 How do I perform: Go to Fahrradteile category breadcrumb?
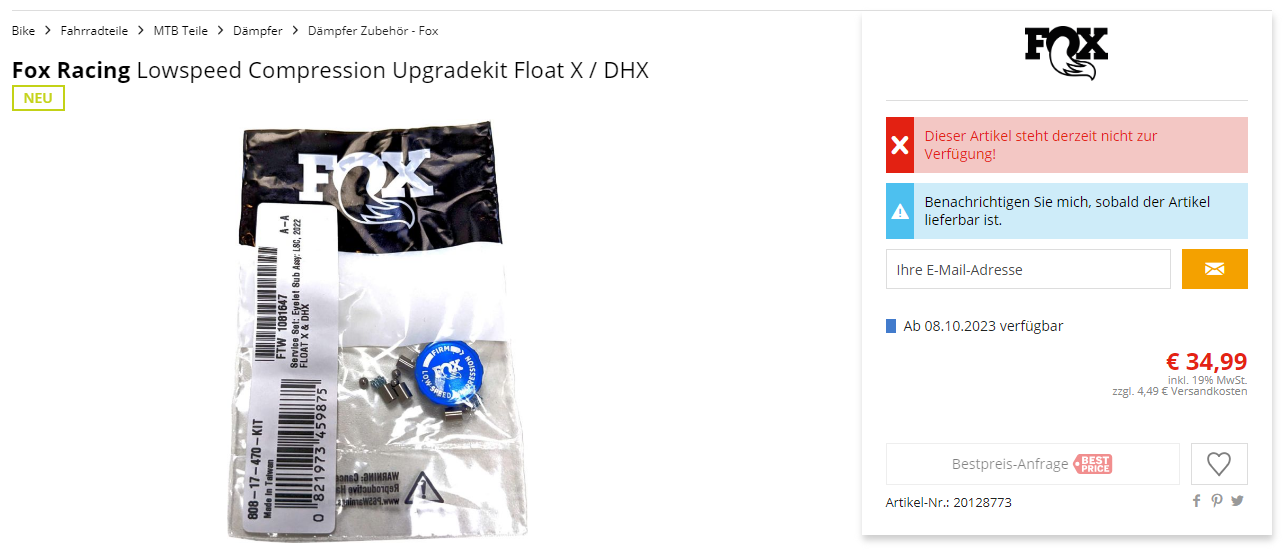[x=94, y=31]
